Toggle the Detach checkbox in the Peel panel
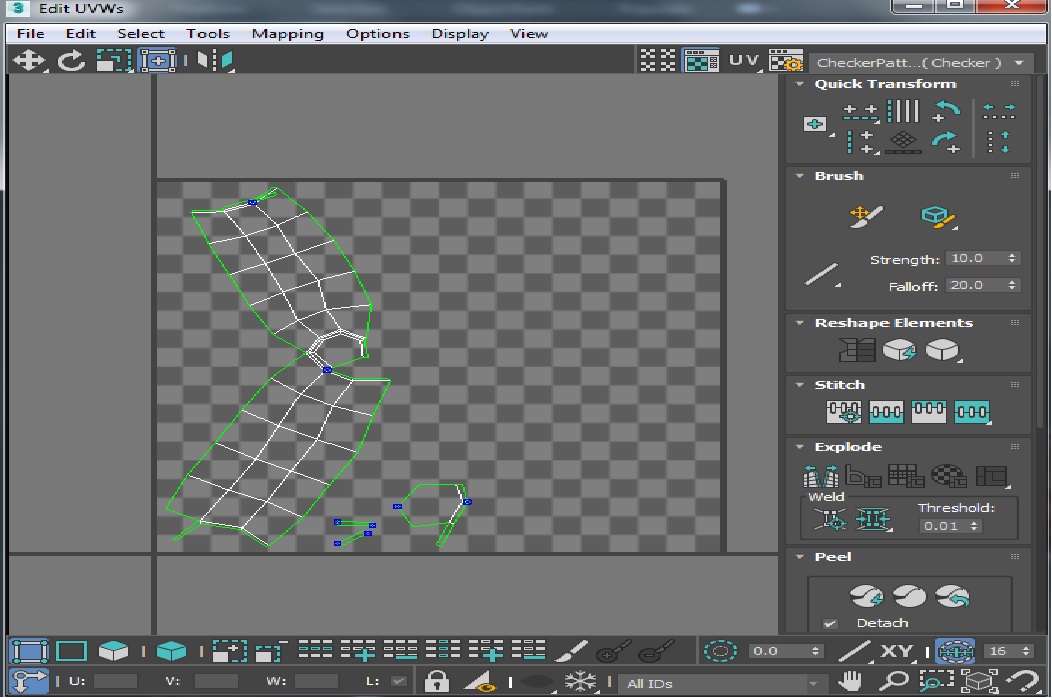The image size is (1052, 698). [x=830, y=623]
